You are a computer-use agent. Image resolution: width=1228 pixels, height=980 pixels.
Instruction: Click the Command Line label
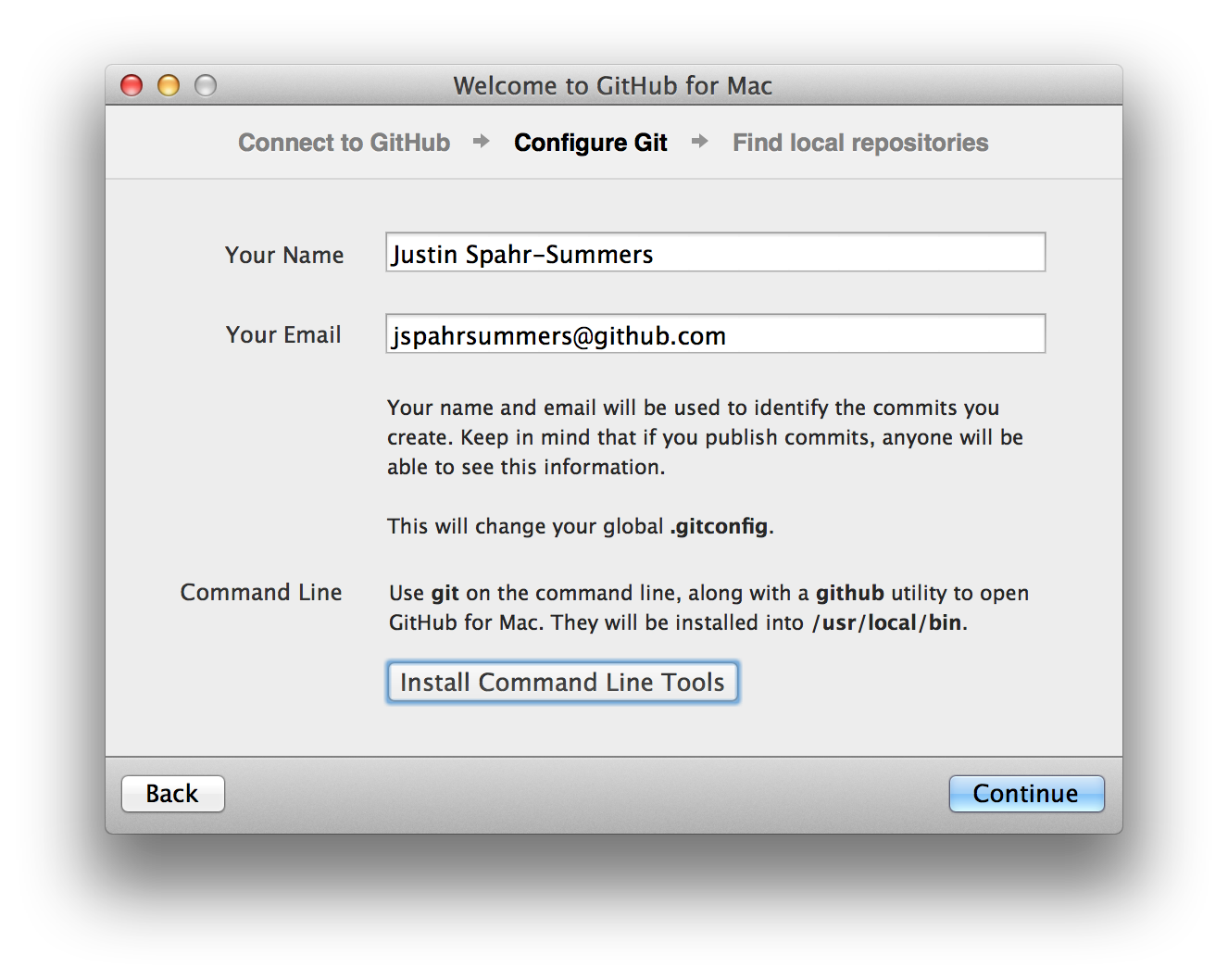261,593
